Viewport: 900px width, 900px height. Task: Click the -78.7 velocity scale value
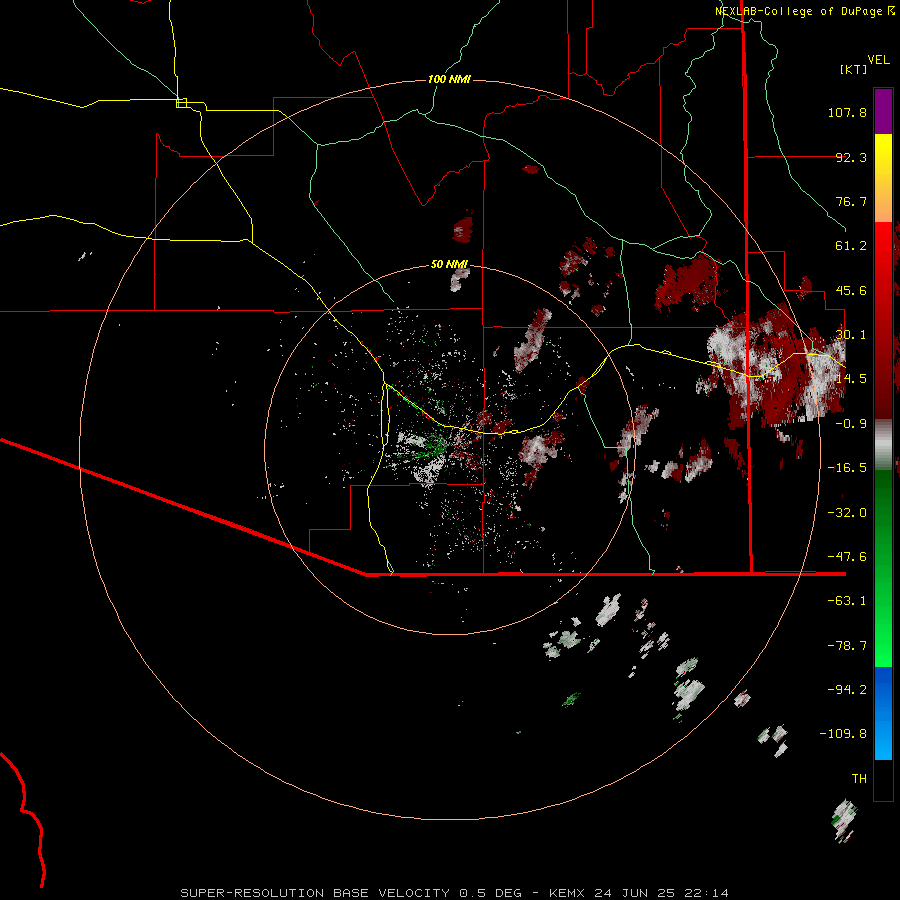[x=847, y=646]
